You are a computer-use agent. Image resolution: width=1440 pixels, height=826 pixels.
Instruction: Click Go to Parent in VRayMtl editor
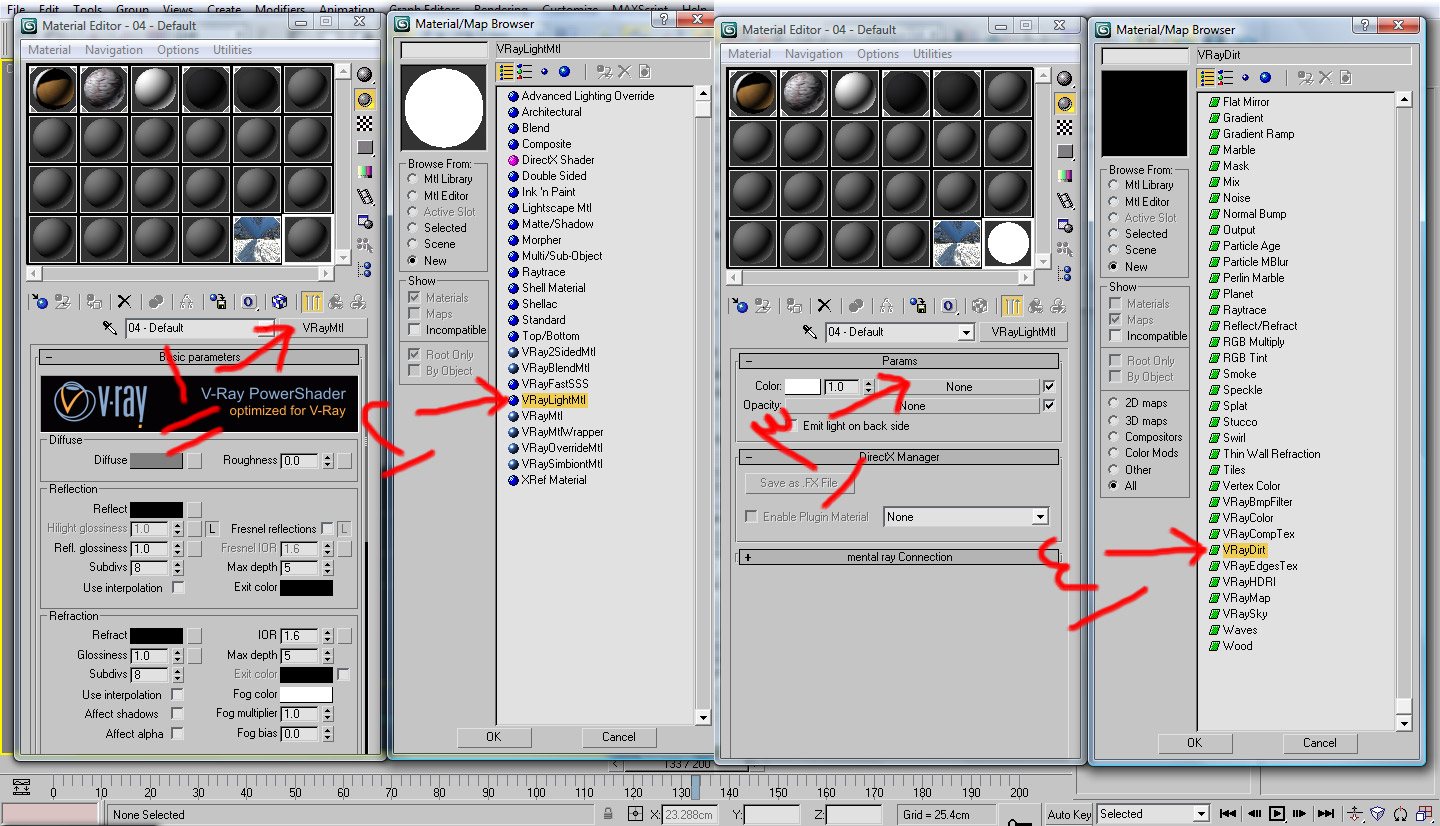click(x=335, y=301)
